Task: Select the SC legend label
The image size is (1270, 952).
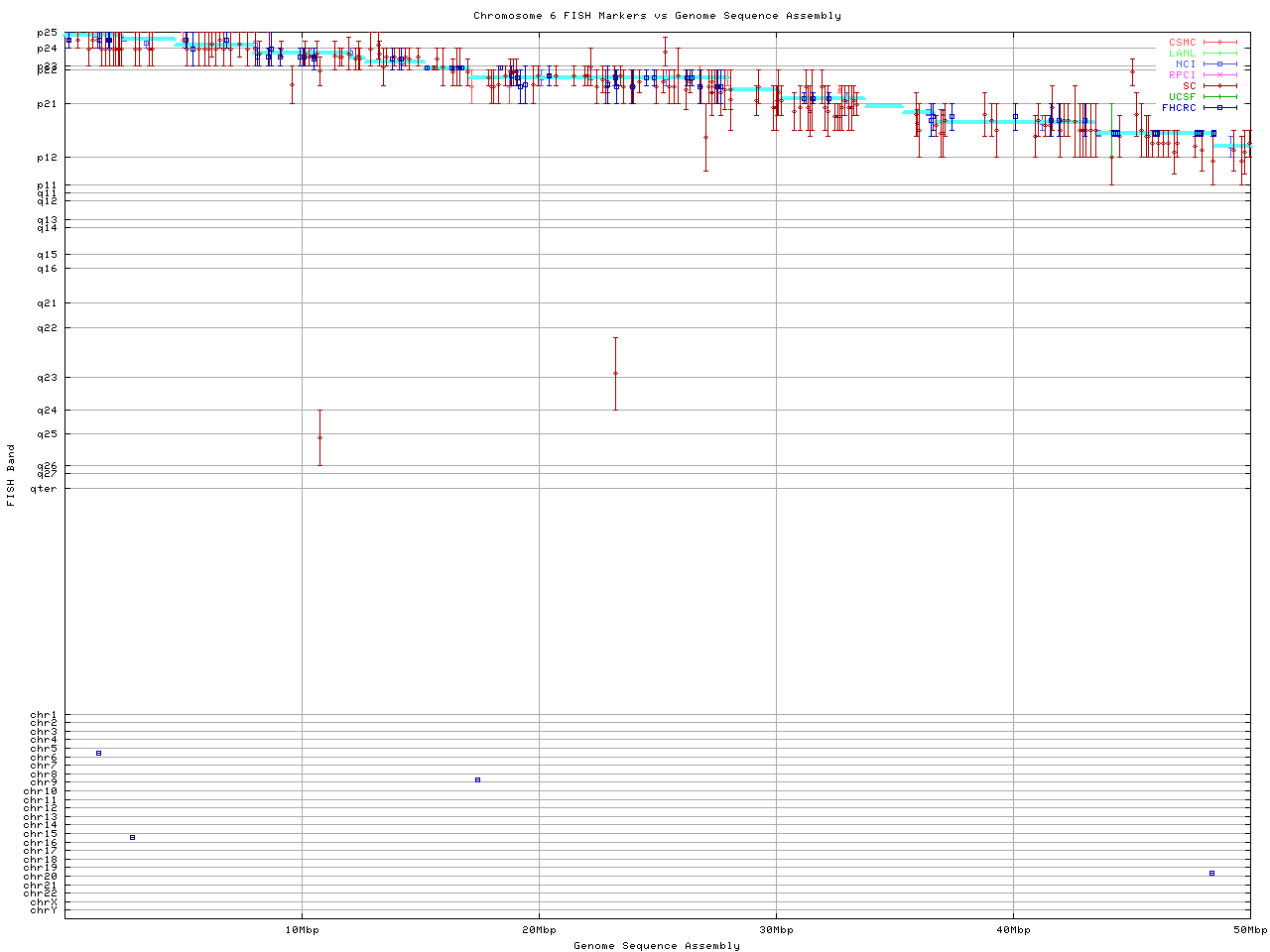Action: [1190, 85]
